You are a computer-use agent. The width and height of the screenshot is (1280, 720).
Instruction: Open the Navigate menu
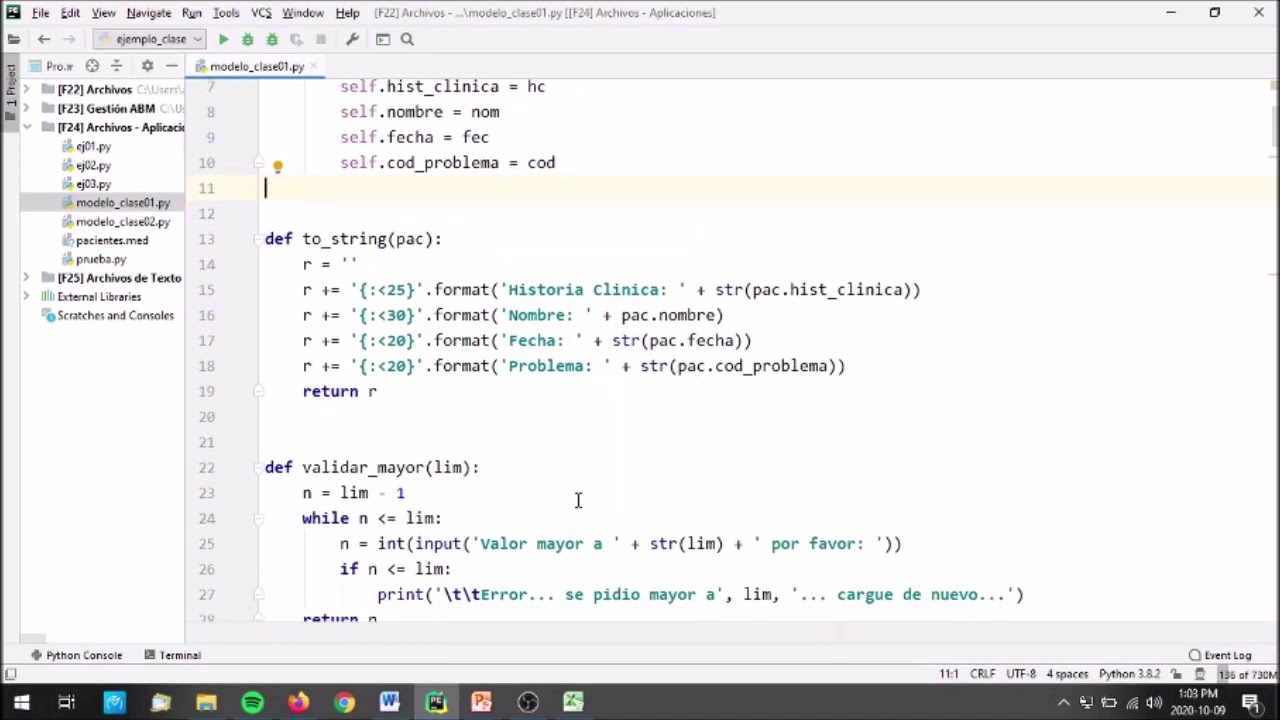tap(148, 13)
